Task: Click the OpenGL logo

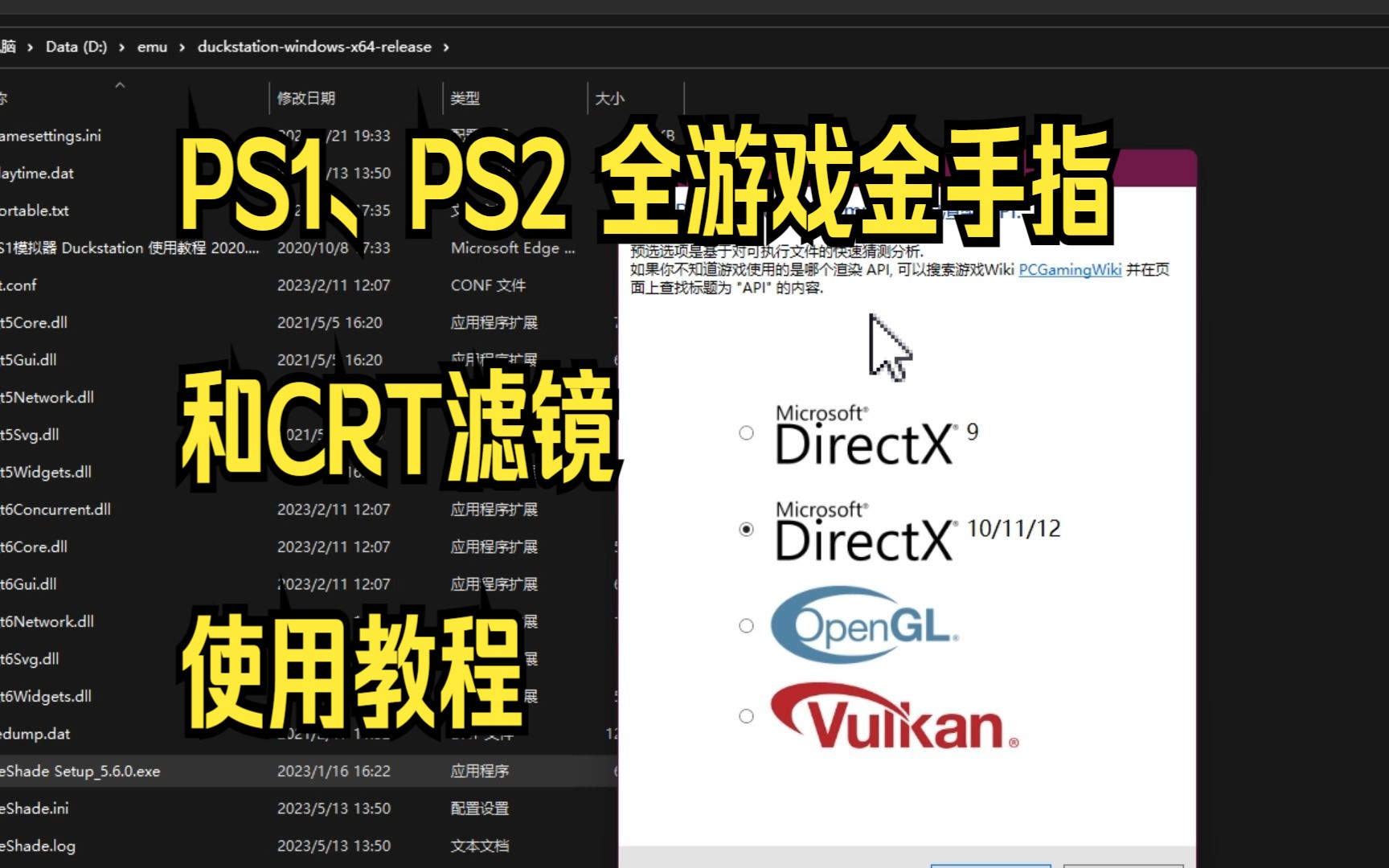Action: point(865,625)
